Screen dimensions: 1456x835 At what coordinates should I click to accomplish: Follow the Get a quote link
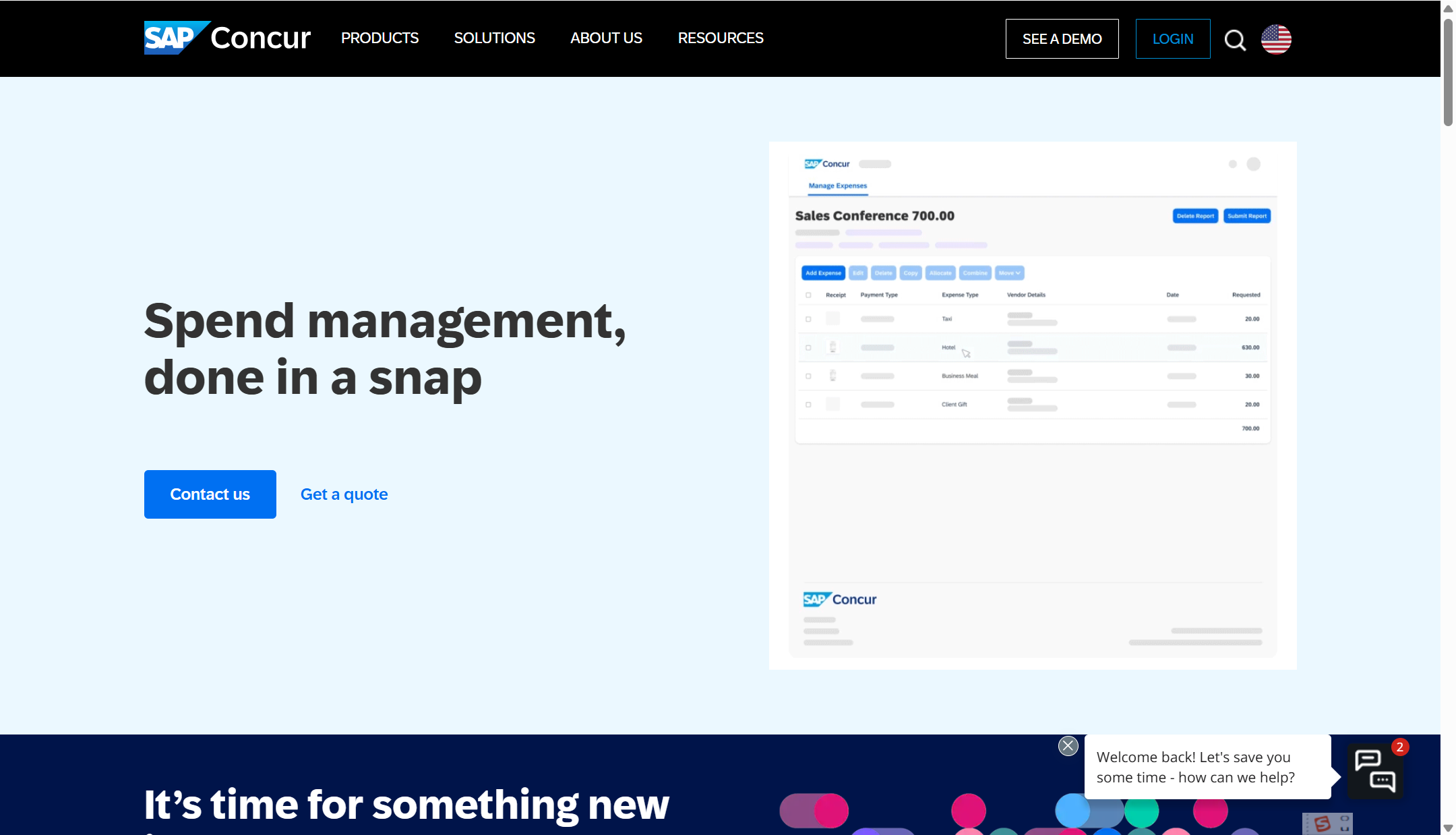point(344,494)
